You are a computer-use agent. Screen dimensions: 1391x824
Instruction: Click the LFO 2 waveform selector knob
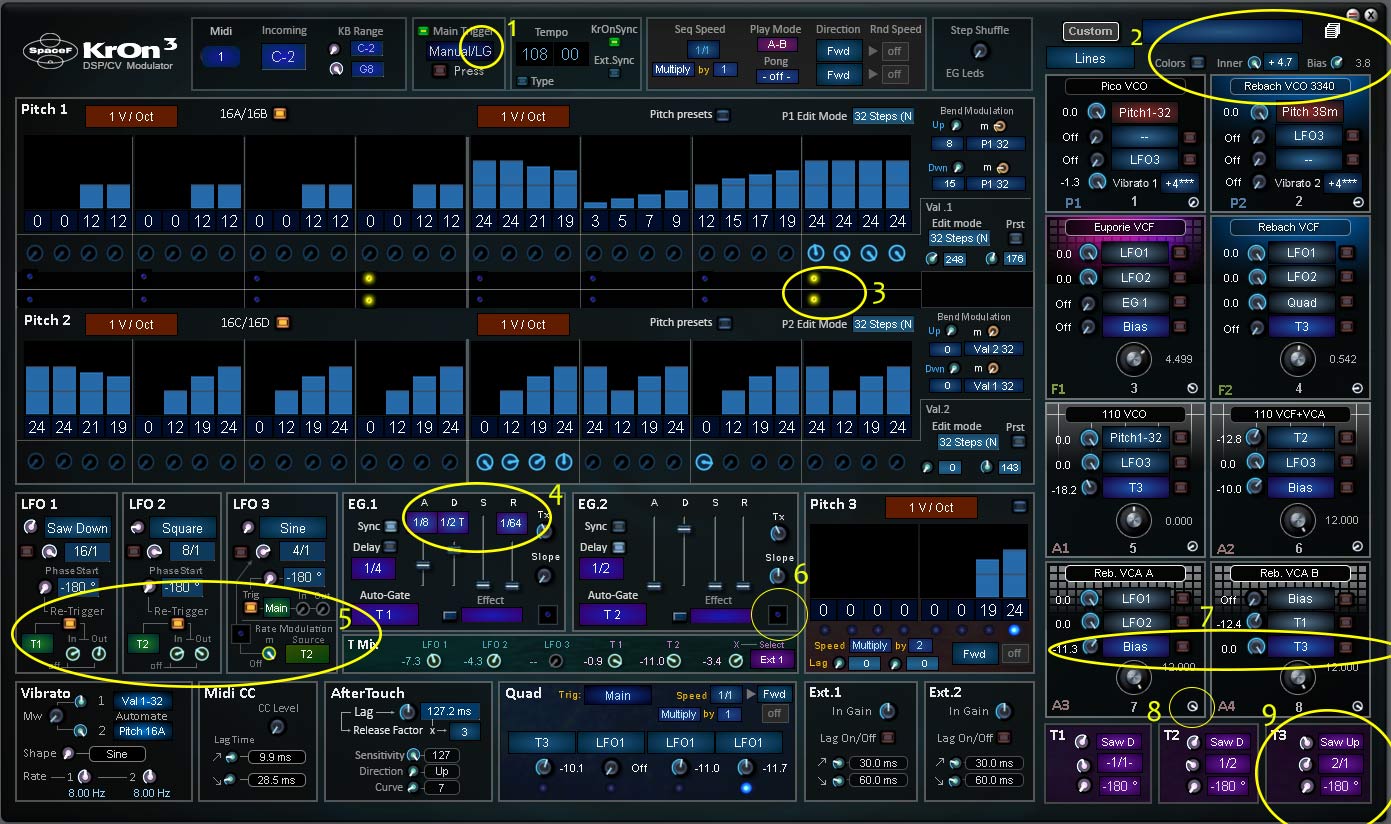pyautogui.click(x=137, y=528)
